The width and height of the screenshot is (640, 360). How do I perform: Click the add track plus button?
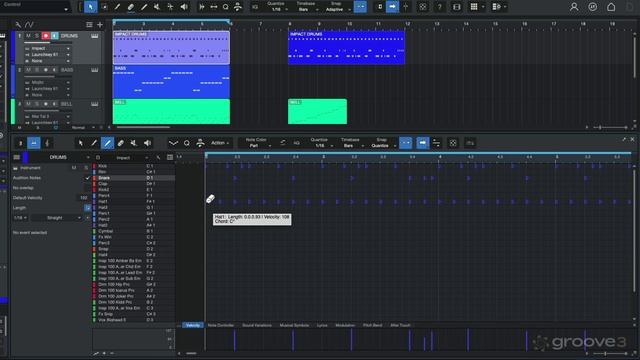point(100,24)
